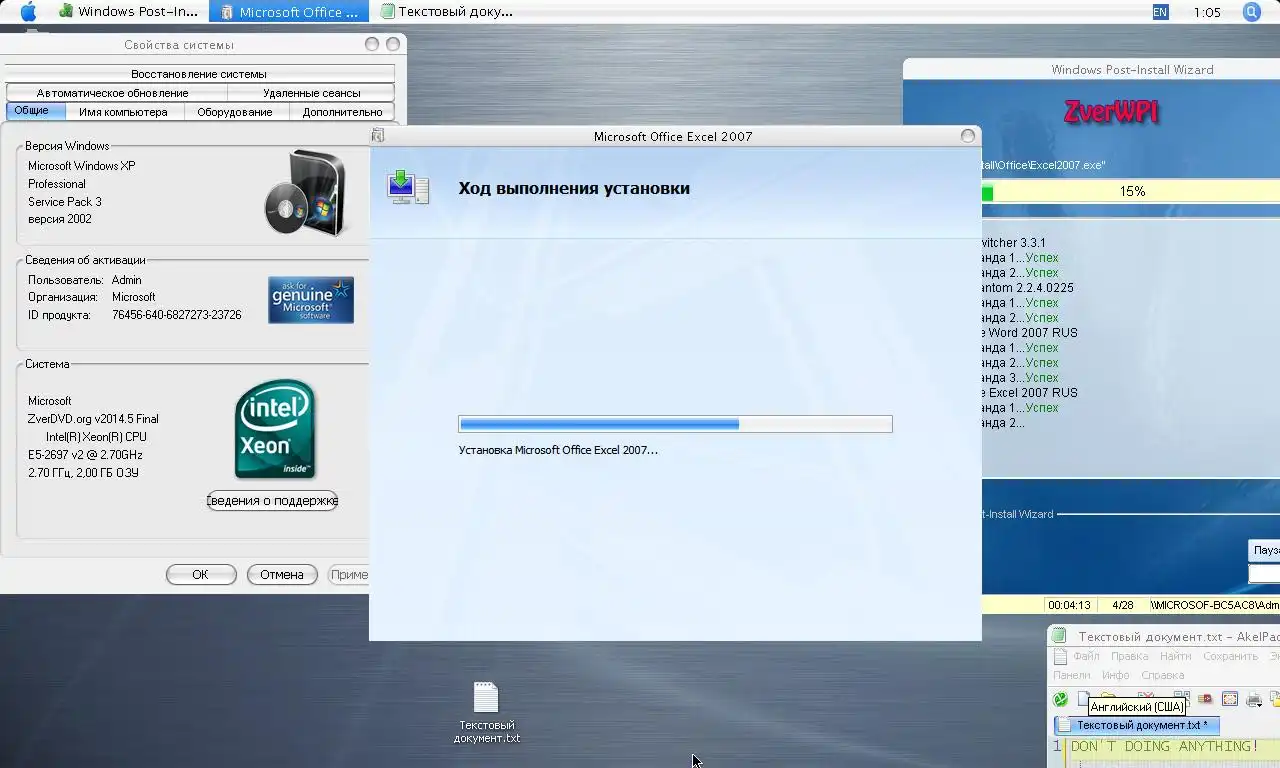Open the Восстановление системы tab
1280x768 pixels.
(x=199, y=74)
